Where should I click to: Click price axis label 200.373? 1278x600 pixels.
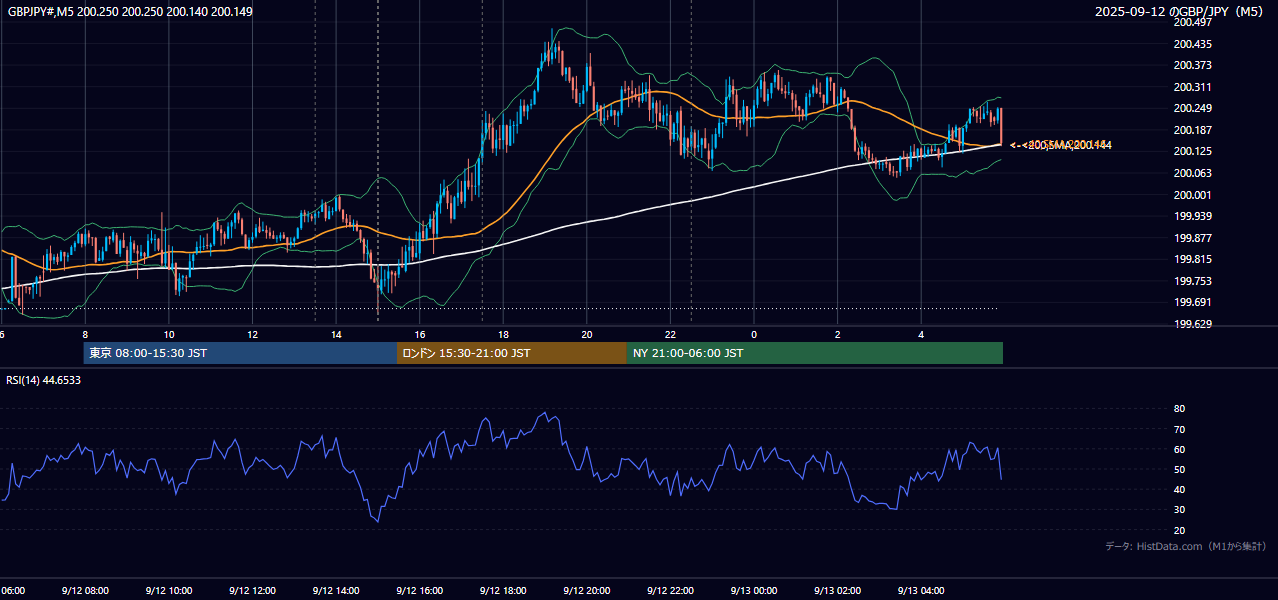click(x=1192, y=66)
